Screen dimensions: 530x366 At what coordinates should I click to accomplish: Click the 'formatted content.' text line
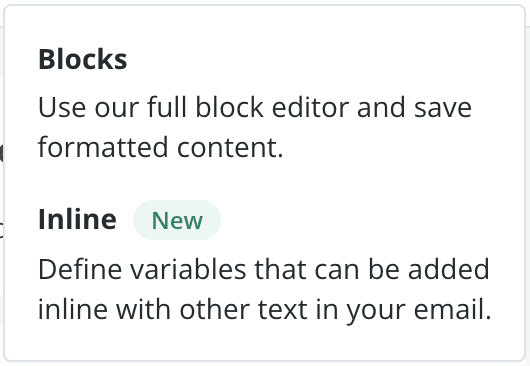161,147
